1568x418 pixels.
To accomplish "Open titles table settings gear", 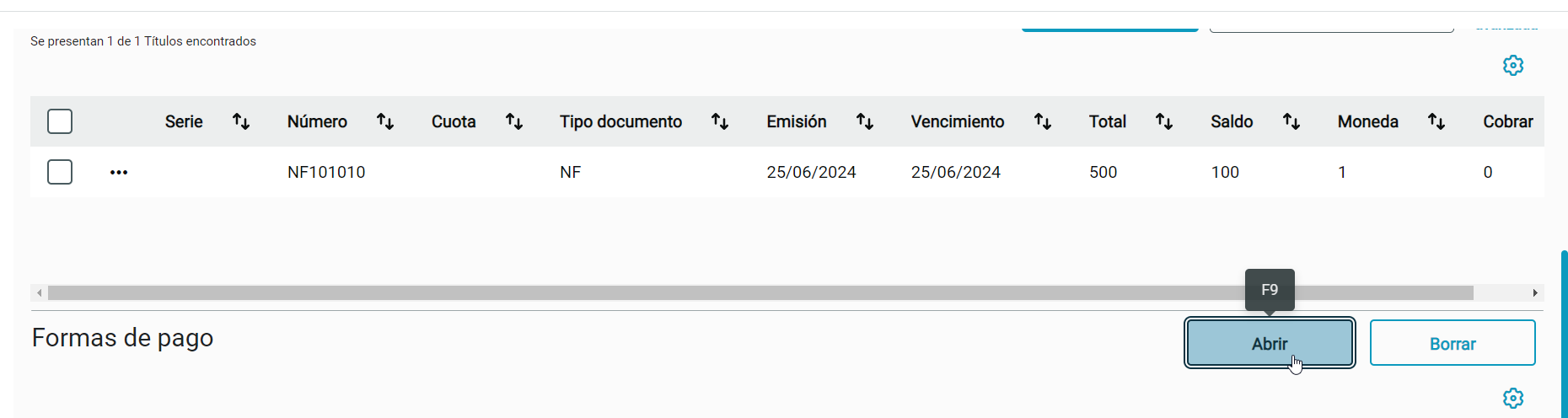I will pos(1513,65).
